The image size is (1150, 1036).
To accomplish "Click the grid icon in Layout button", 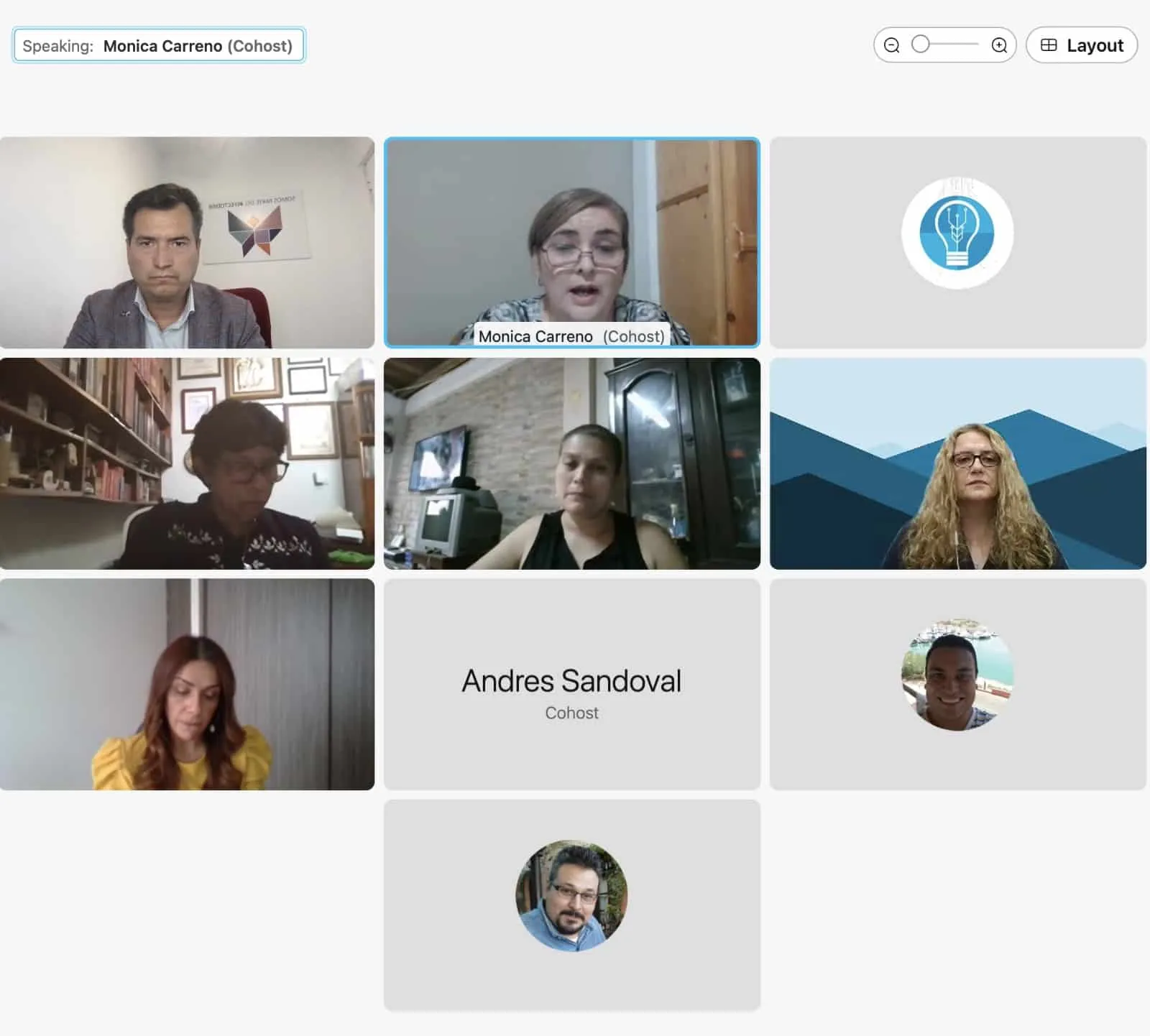I will pyautogui.click(x=1049, y=45).
